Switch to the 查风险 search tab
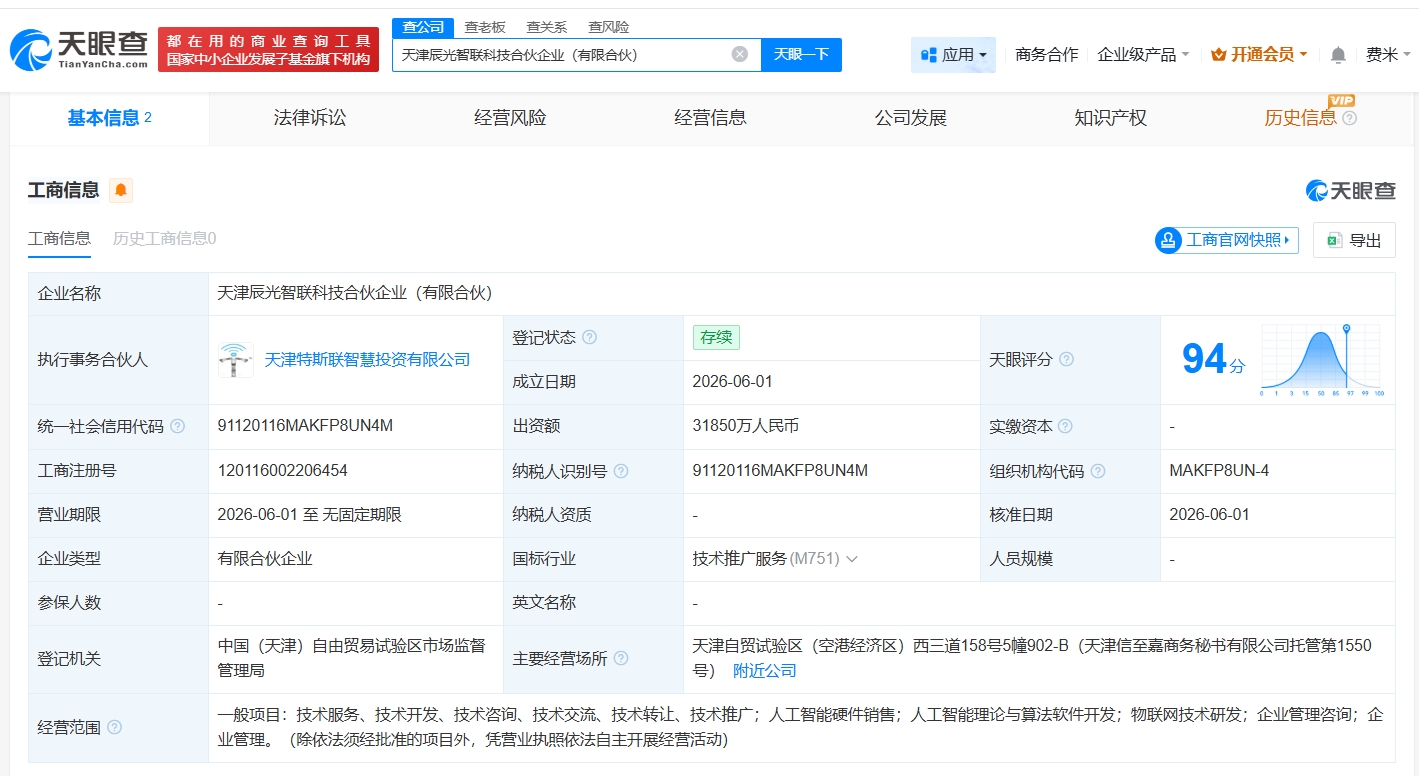1419x776 pixels. pyautogui.click(x=609, y=27)
